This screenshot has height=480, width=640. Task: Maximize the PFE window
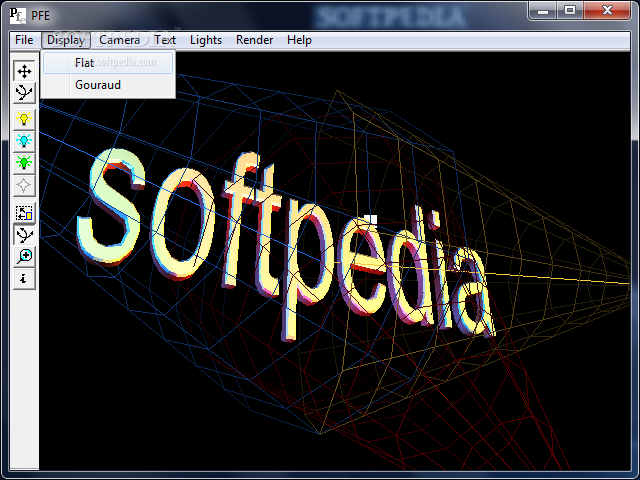click(570, 11)
